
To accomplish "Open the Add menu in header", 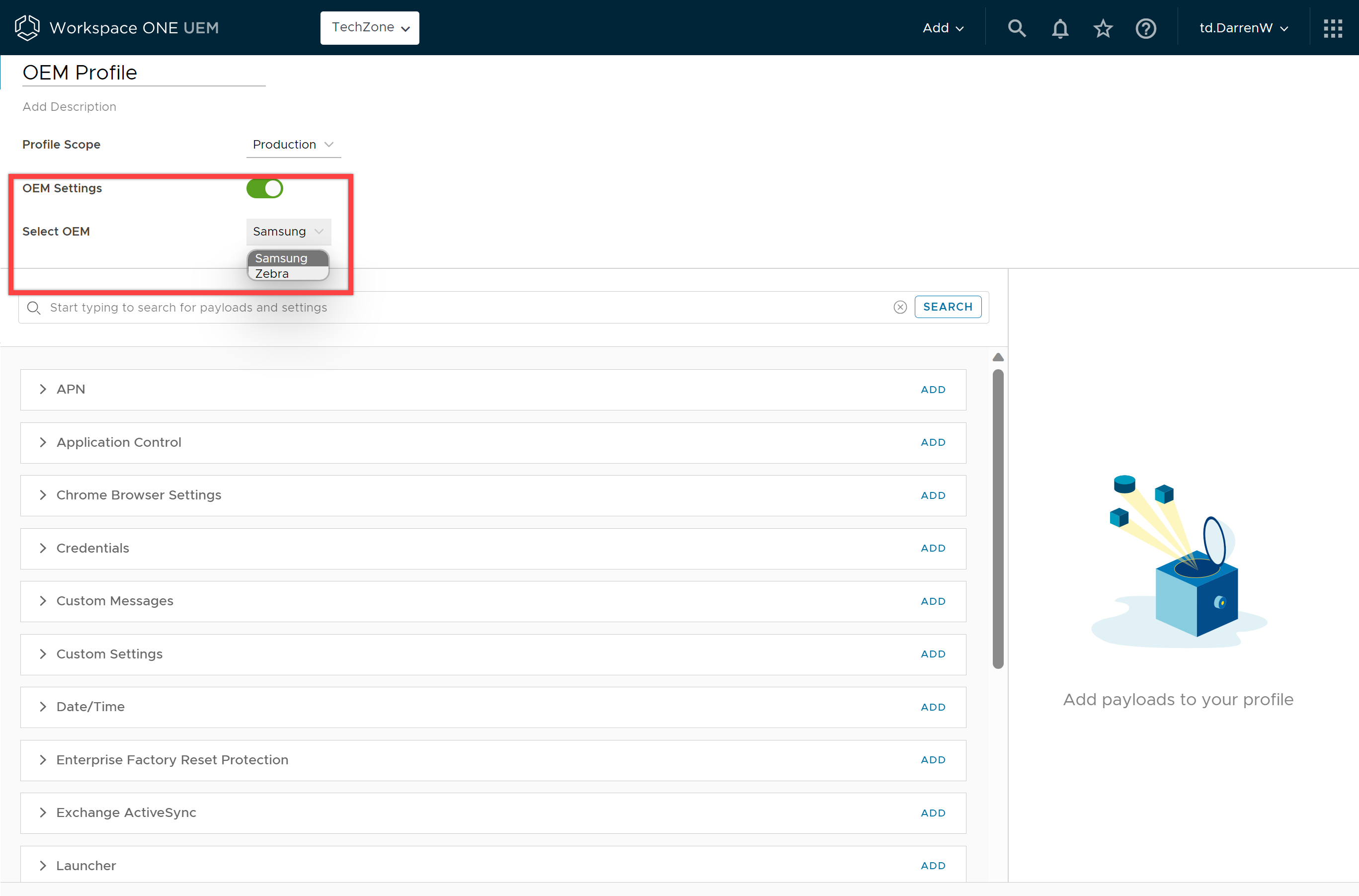I will tap(943, 28).
